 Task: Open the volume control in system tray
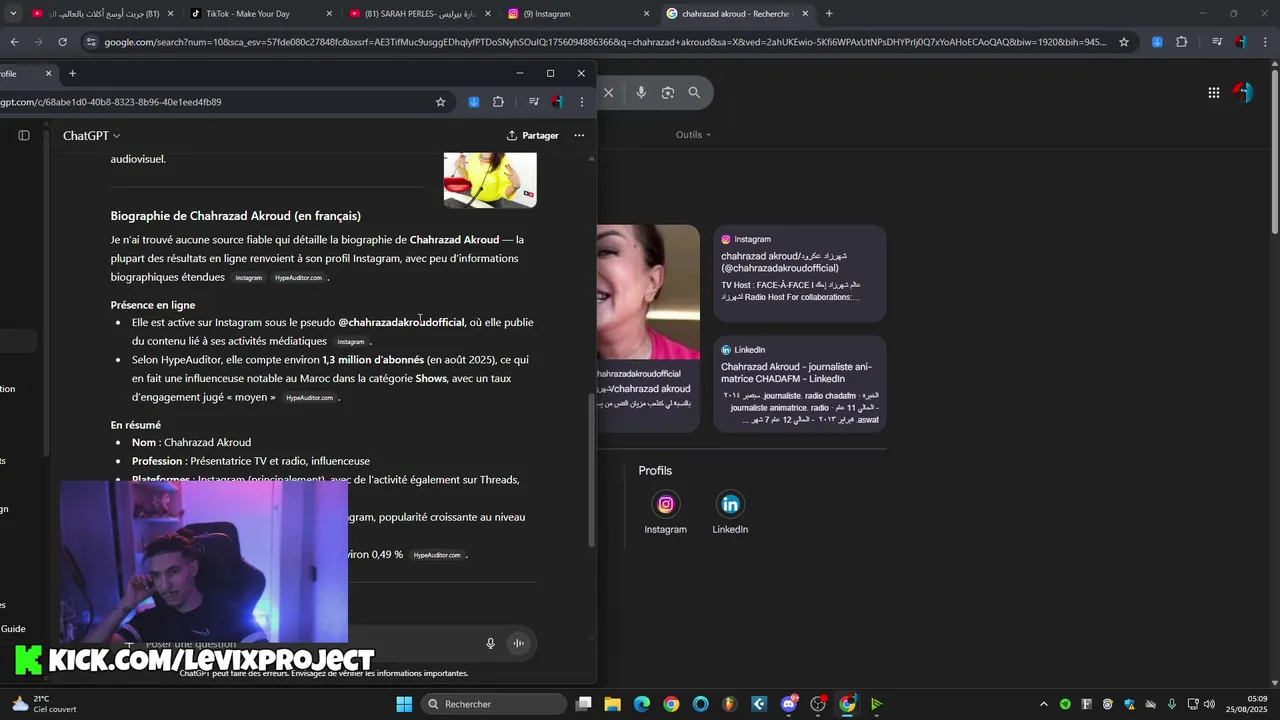pyautogui.click(x=1209, y=704)
